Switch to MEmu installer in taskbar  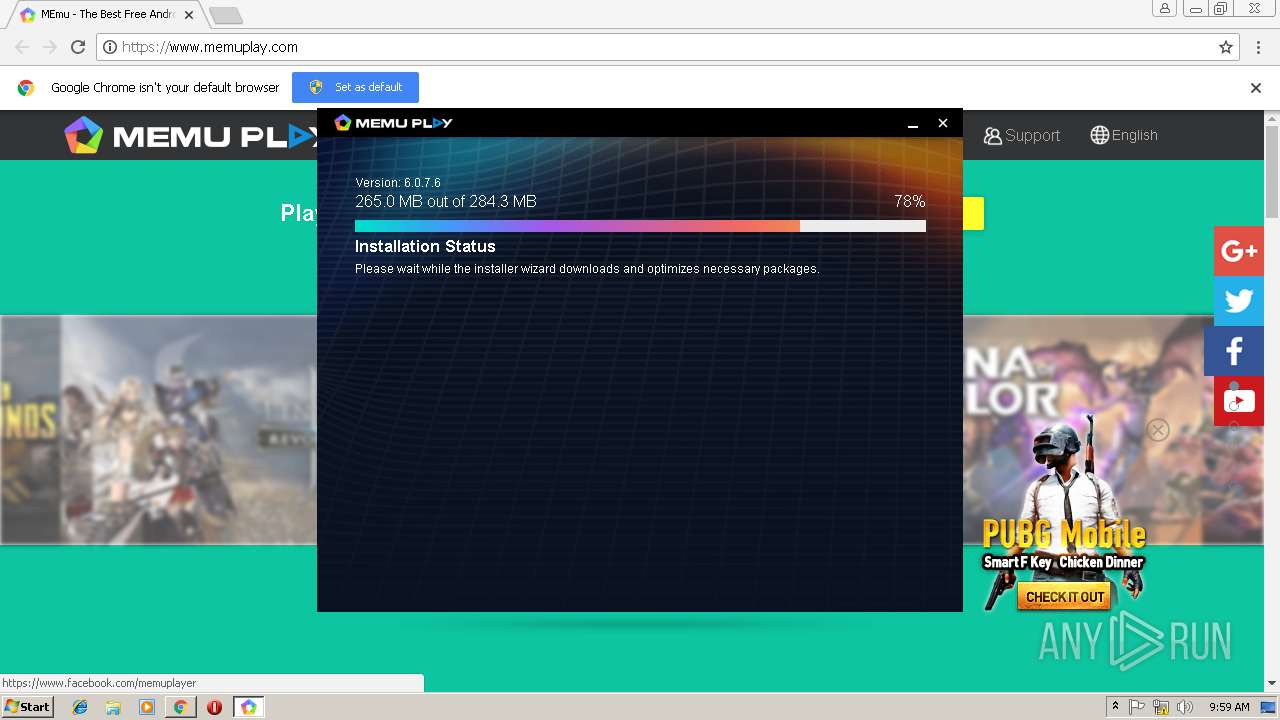pyautogui.click(x=248, y=707)
